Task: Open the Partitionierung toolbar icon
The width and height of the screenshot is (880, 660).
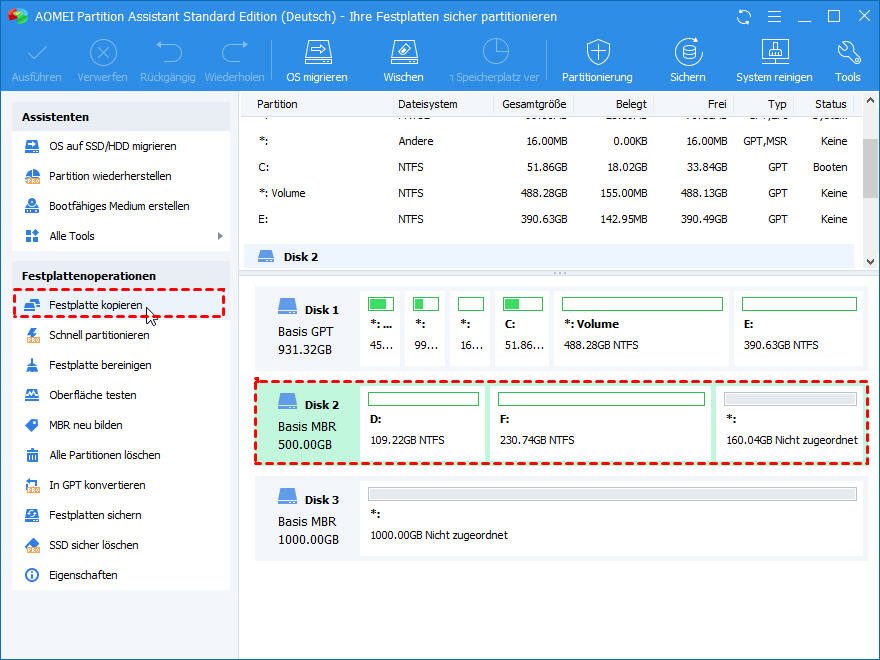Action: pyautogui.click(x=598, y=52)
